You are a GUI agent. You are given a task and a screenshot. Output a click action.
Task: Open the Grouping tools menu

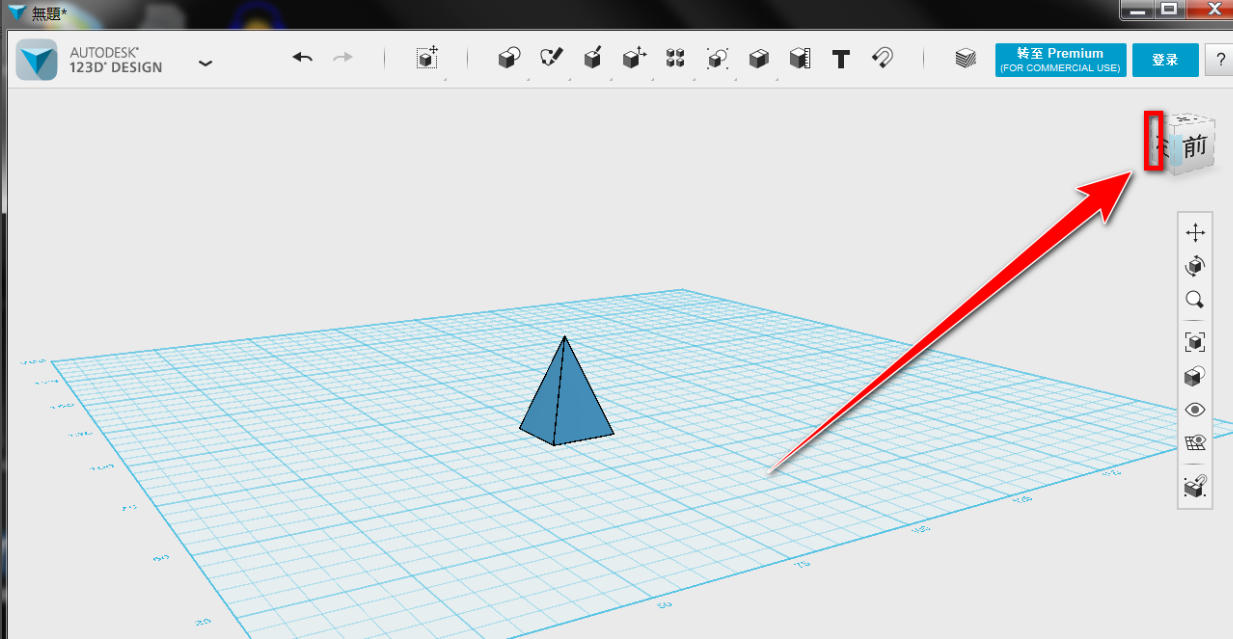click(x=716, y=58)
